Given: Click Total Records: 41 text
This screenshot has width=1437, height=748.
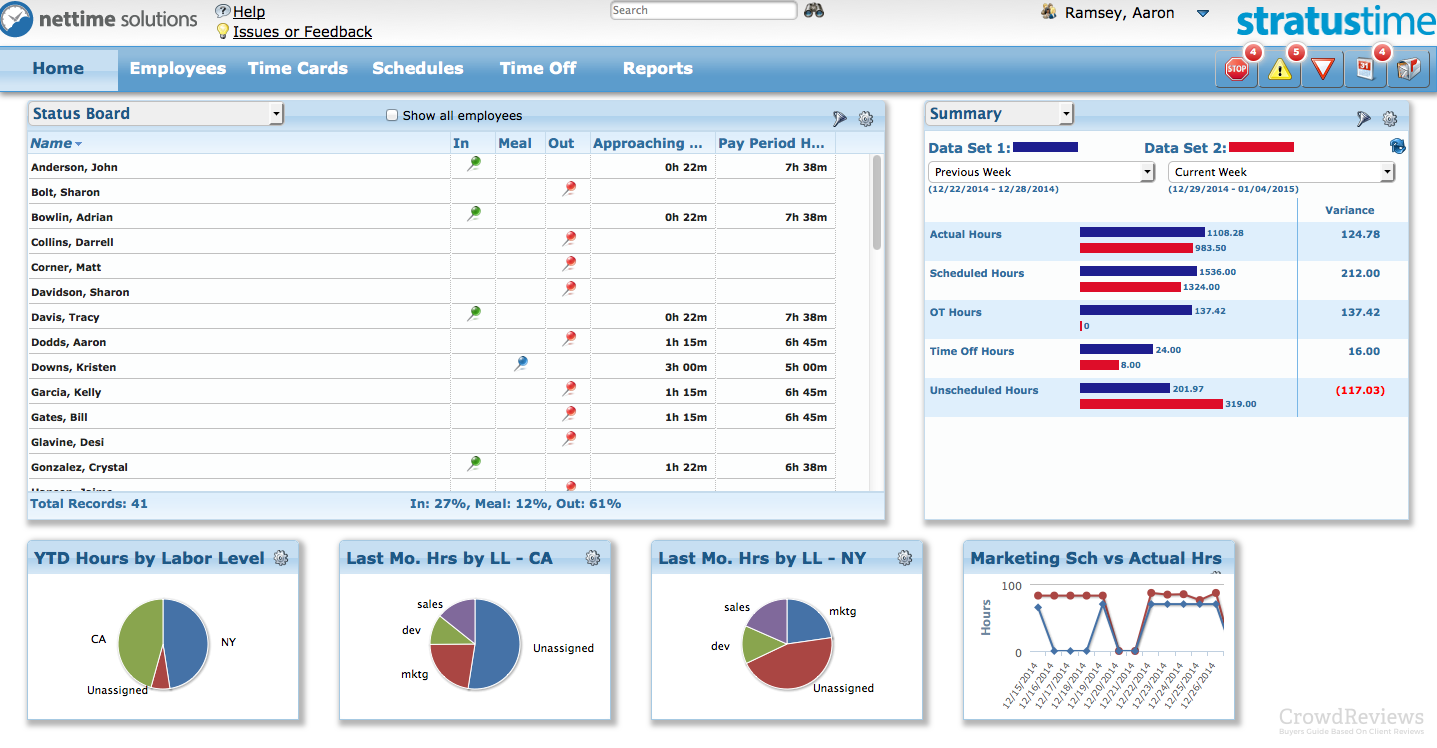Looking at the screenshot, I should [89, 503].
